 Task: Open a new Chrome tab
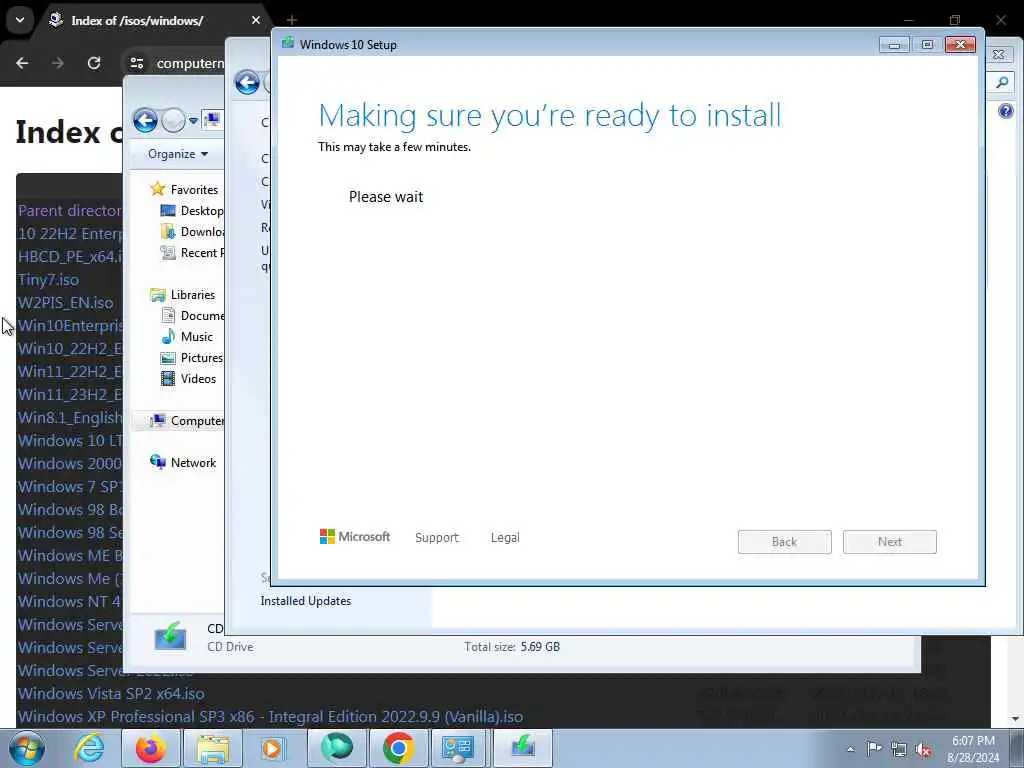pos(292,20)
